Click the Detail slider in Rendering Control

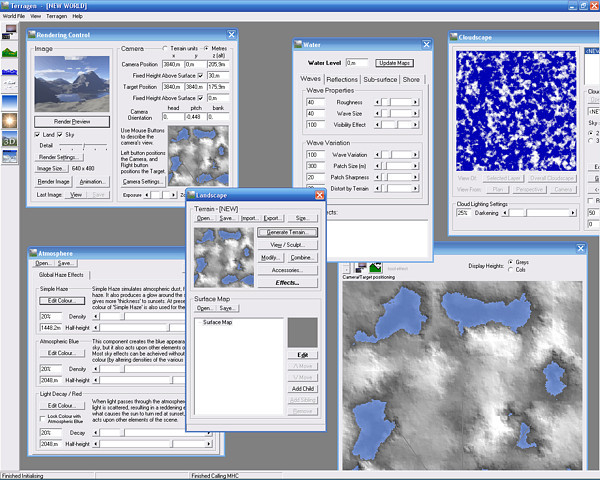point(82,146)
